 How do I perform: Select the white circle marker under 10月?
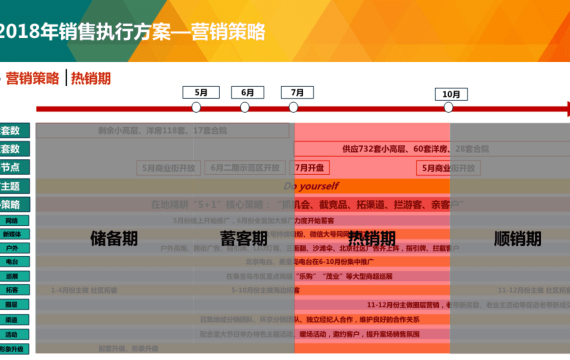(x=448, y=107)
